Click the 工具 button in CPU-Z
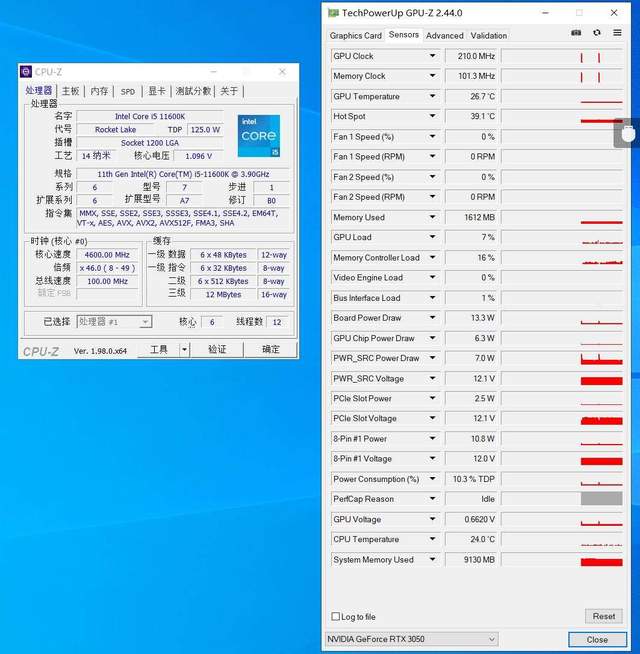 tap(159, 350)
